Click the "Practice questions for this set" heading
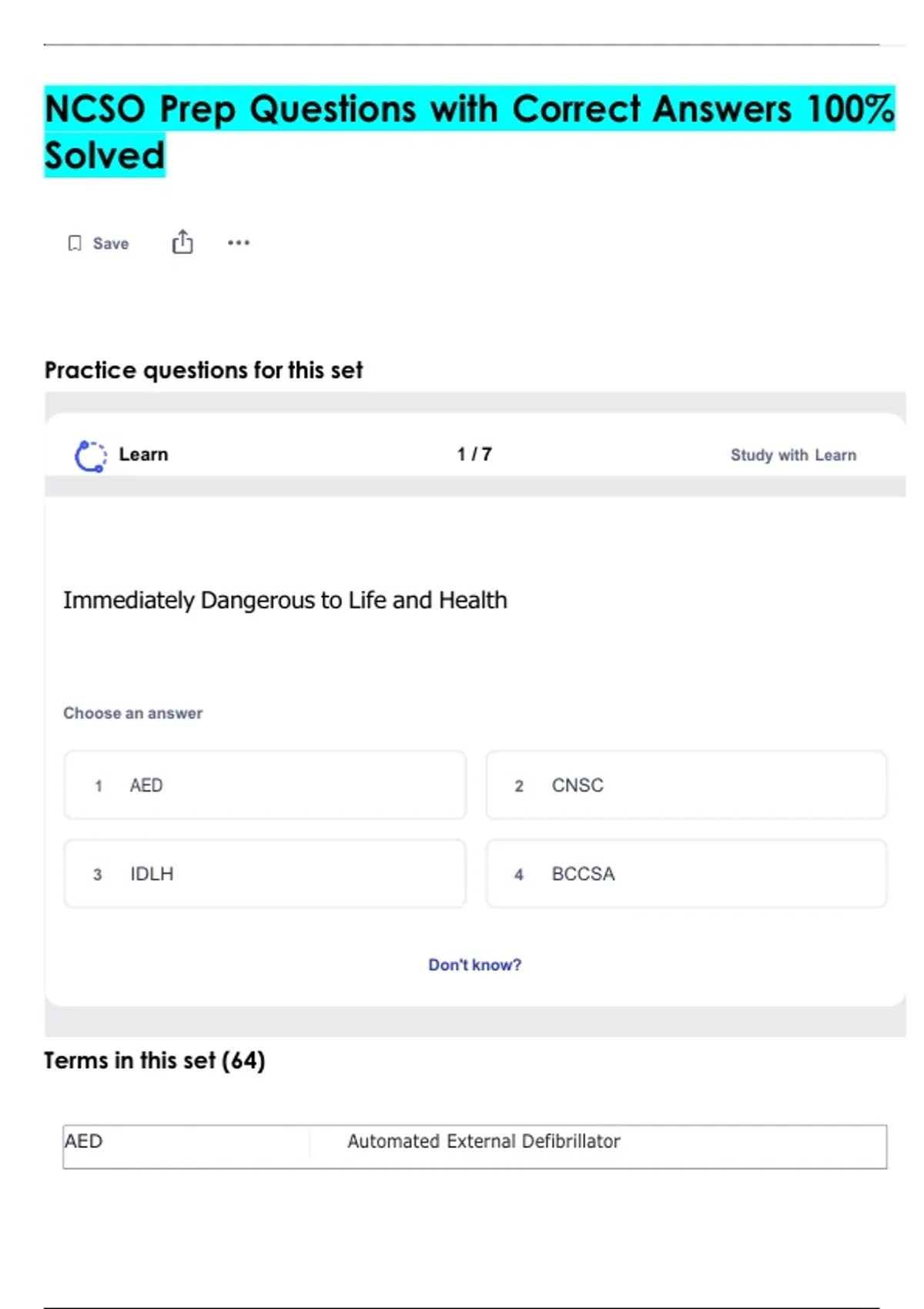The width and height of the screenshot is (924, 1309). 203,370
